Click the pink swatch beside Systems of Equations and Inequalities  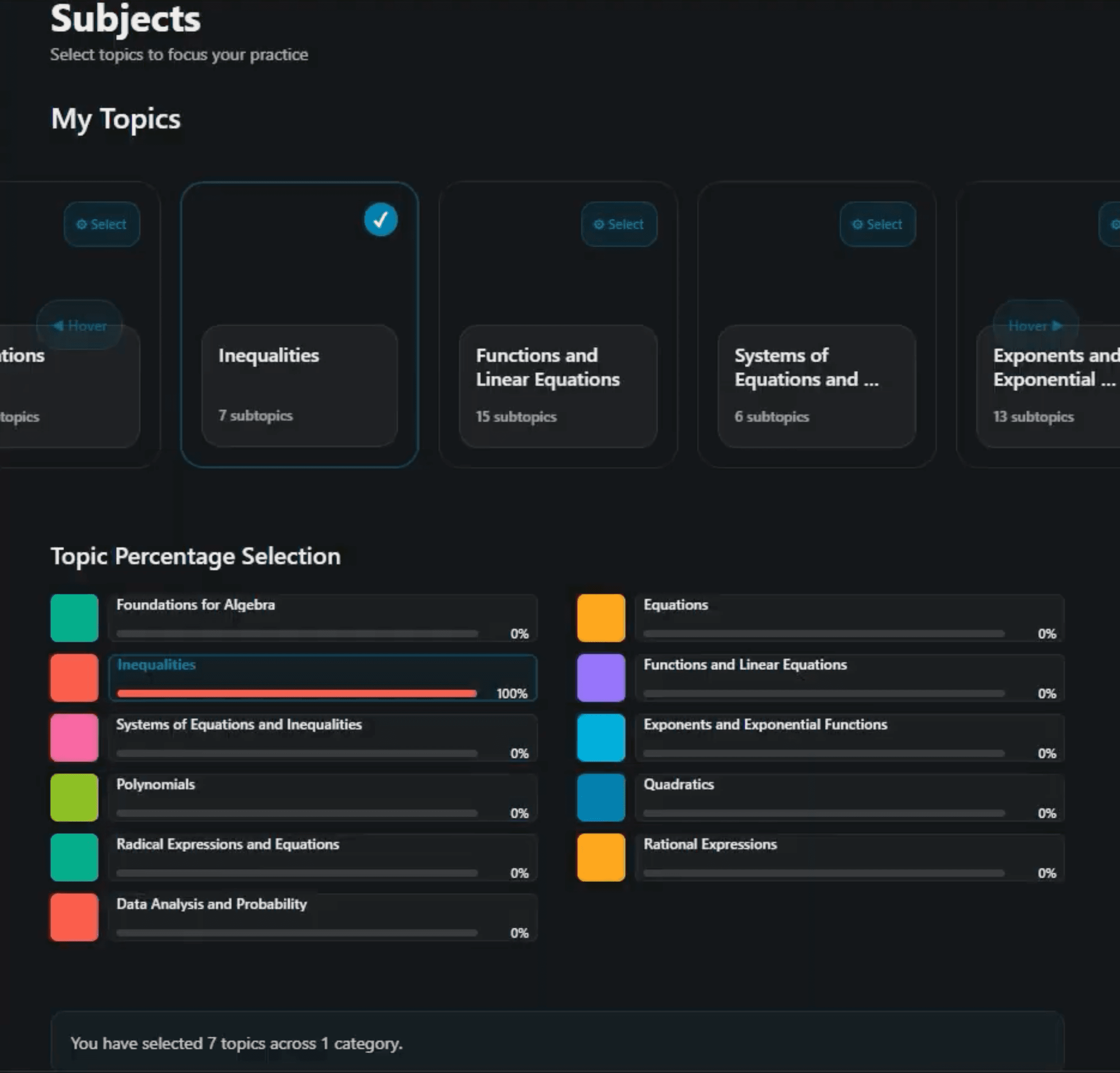click(x=74, y=738)
